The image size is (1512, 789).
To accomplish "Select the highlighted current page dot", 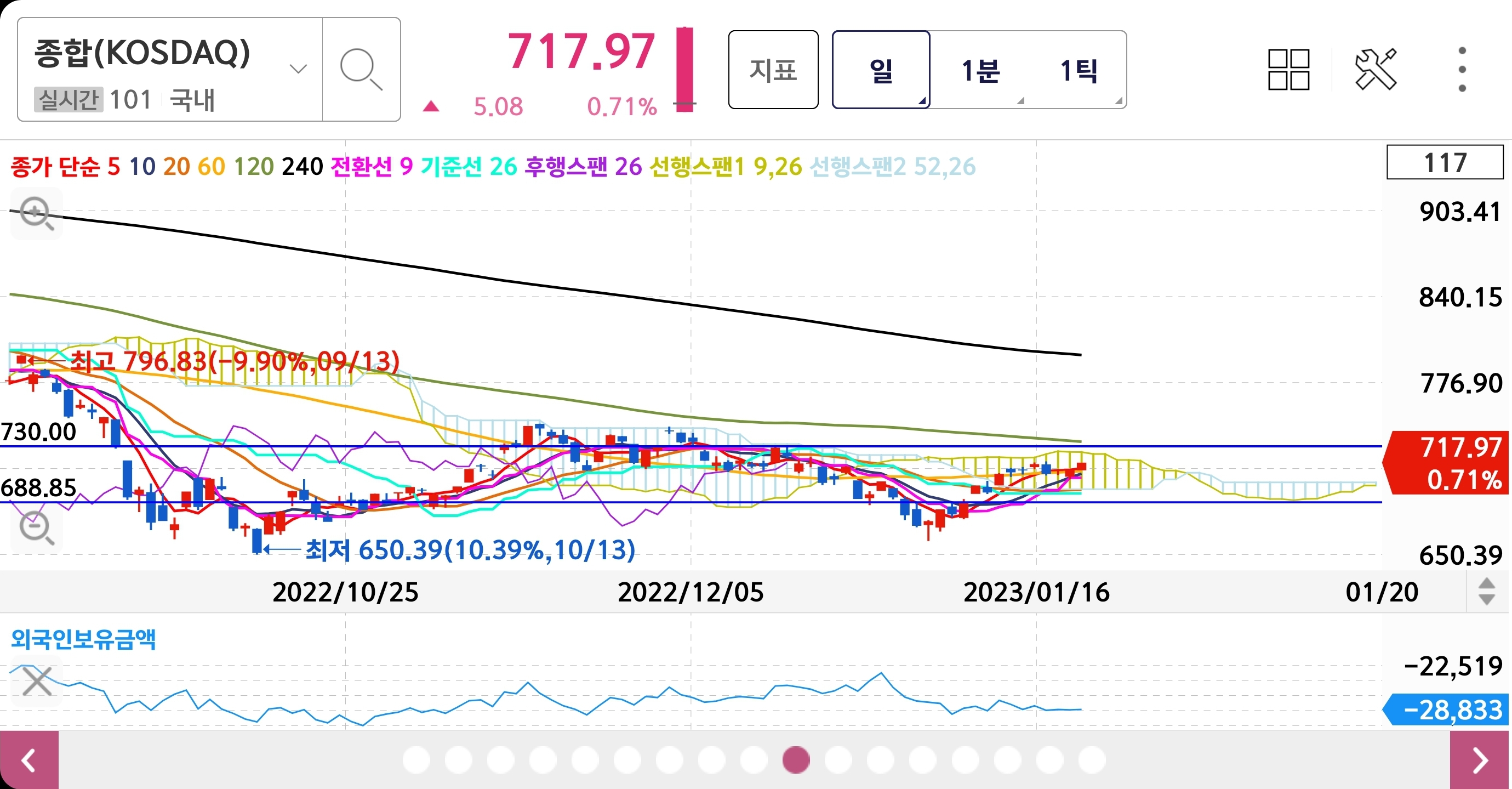I will click(796, 759).
